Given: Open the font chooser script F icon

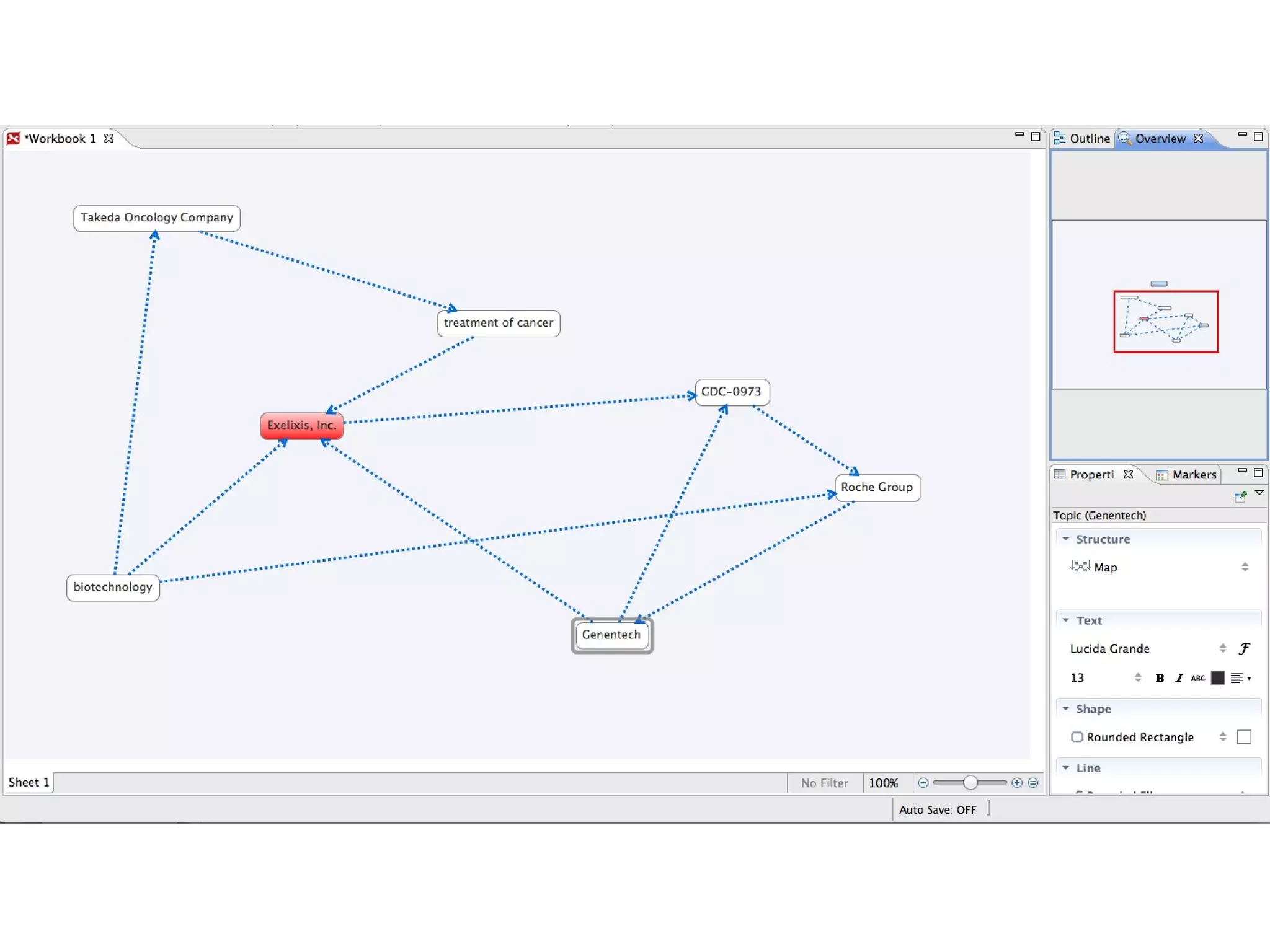Looking at the screenshot, I should pos(1244,648).
